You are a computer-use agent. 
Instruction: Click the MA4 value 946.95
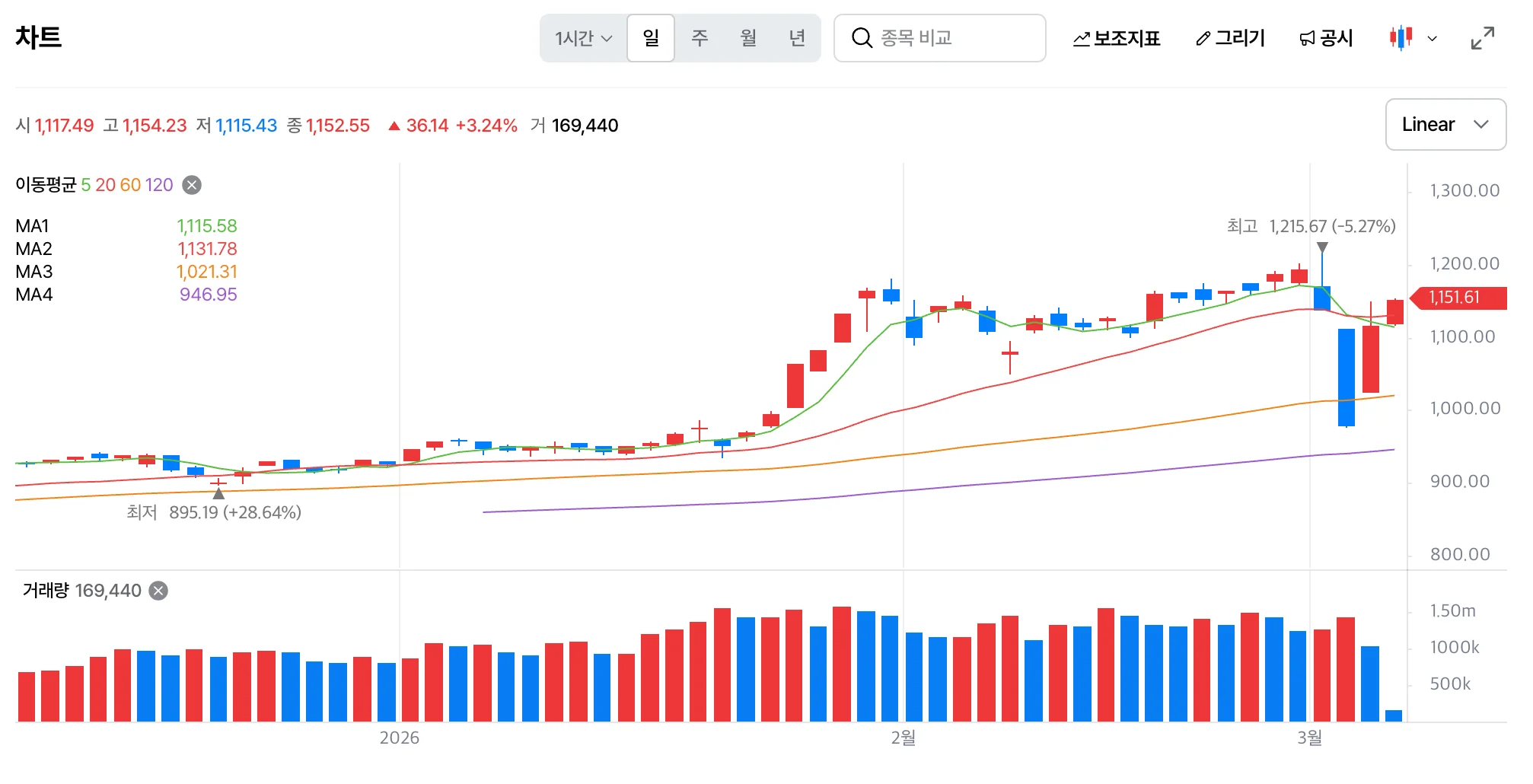[209, 295]
